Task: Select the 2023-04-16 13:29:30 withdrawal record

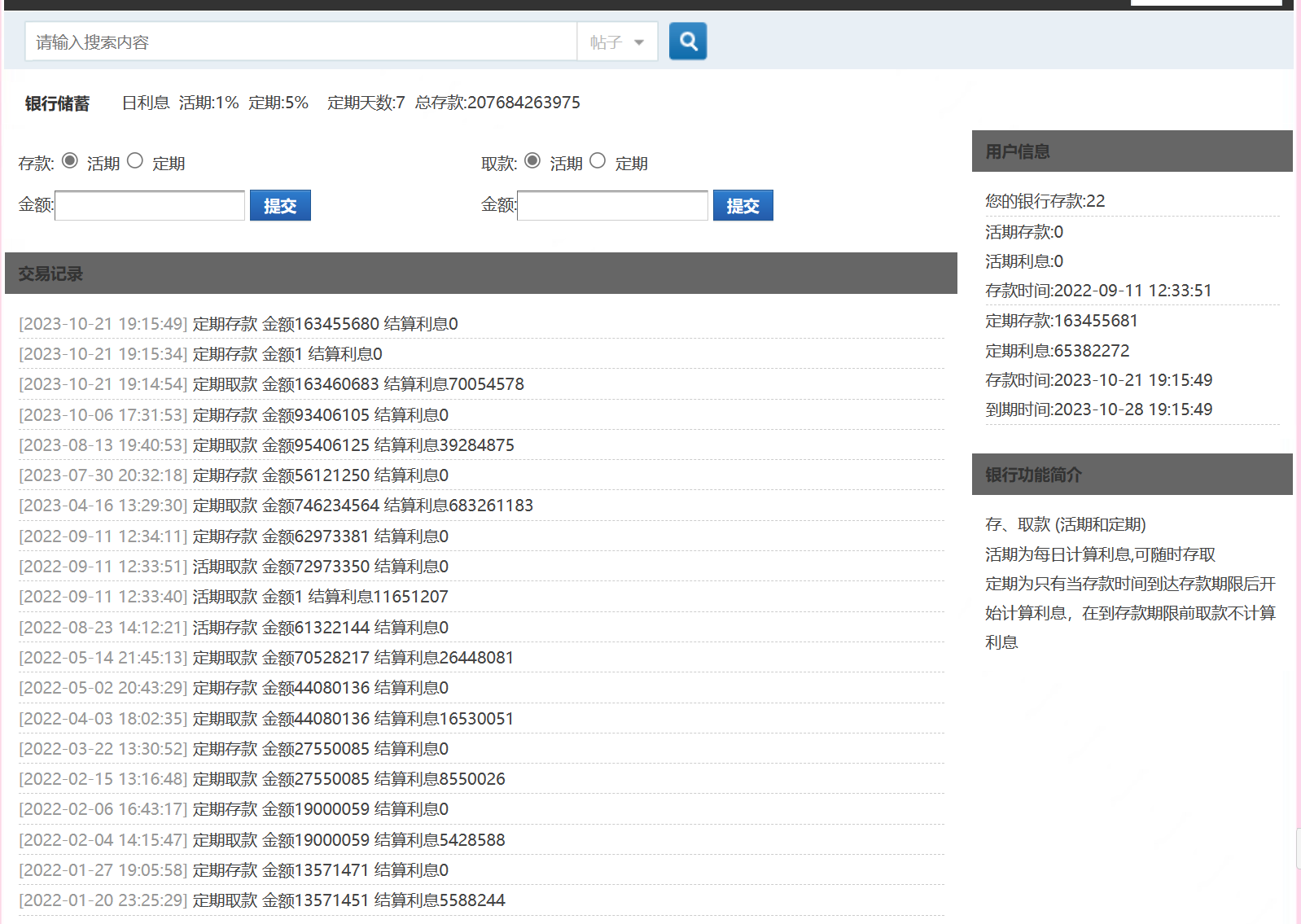Action: pyautogui.click(x=276, y=506)
